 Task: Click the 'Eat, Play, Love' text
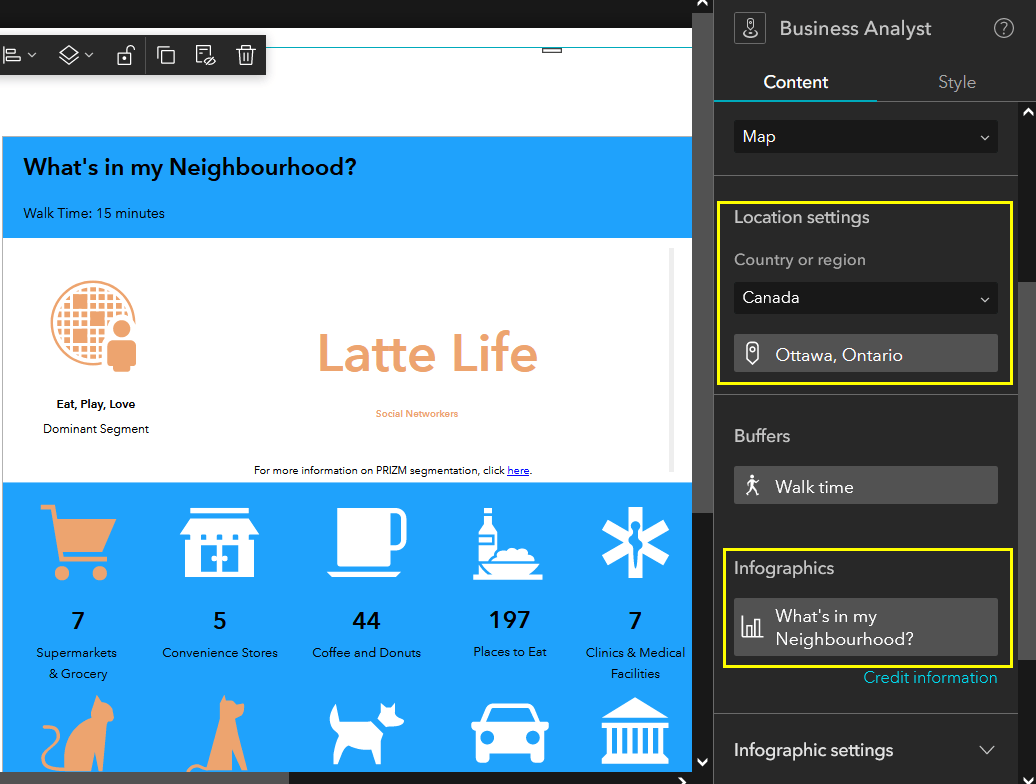point(96,404)
